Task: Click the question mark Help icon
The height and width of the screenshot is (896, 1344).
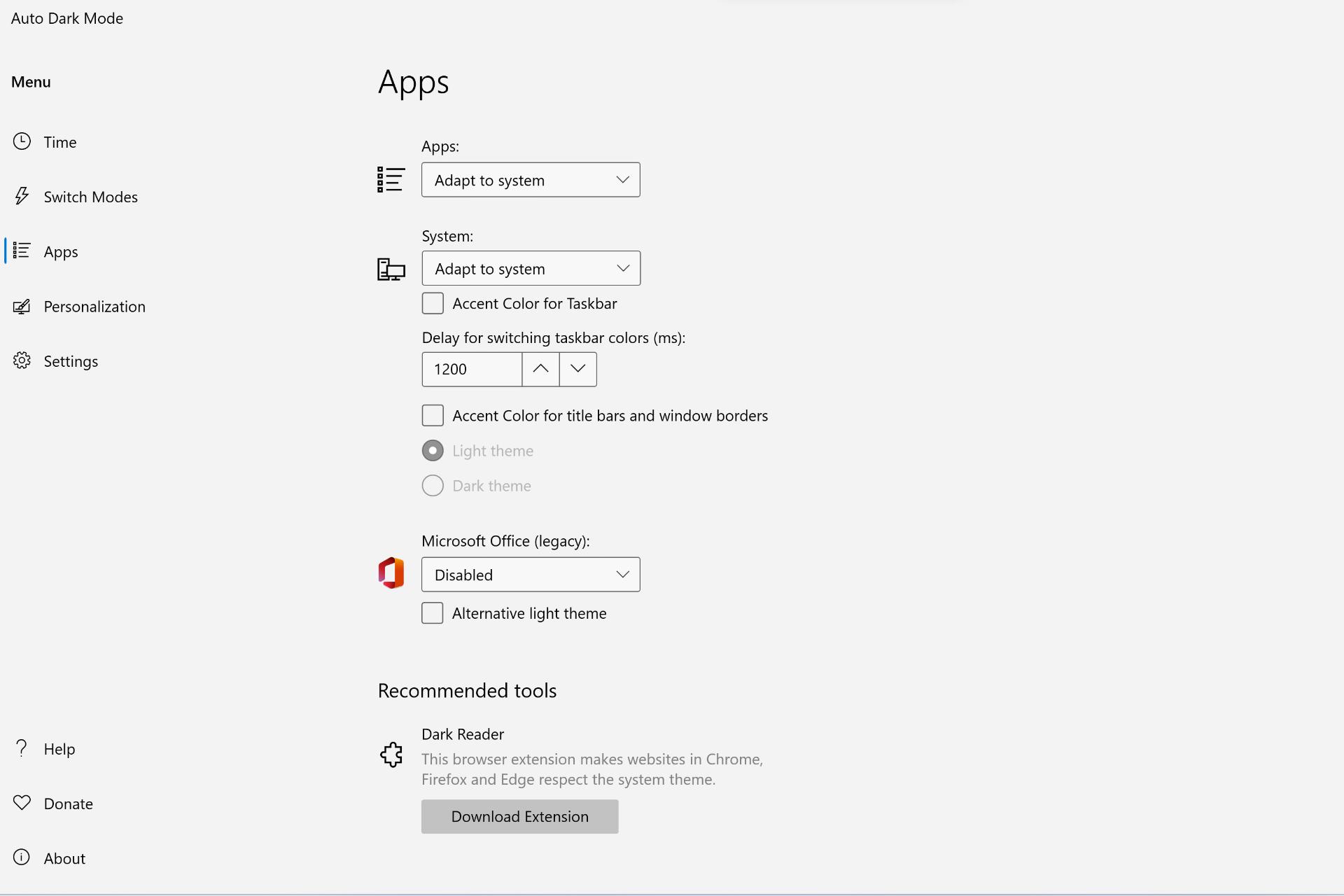Action: coord(22,748)
